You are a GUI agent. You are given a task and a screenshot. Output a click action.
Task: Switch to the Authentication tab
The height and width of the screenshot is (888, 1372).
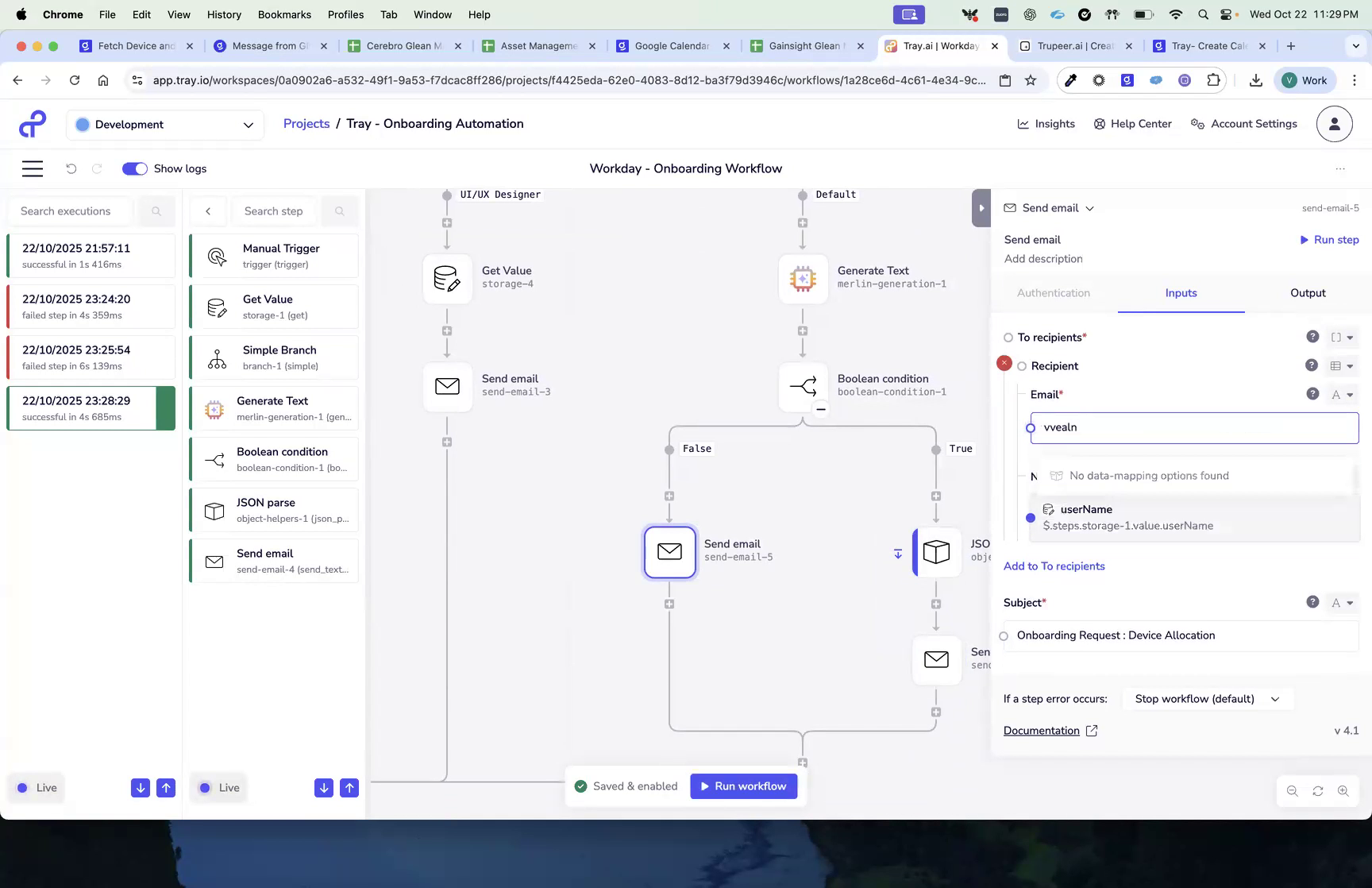[1054, 292]
